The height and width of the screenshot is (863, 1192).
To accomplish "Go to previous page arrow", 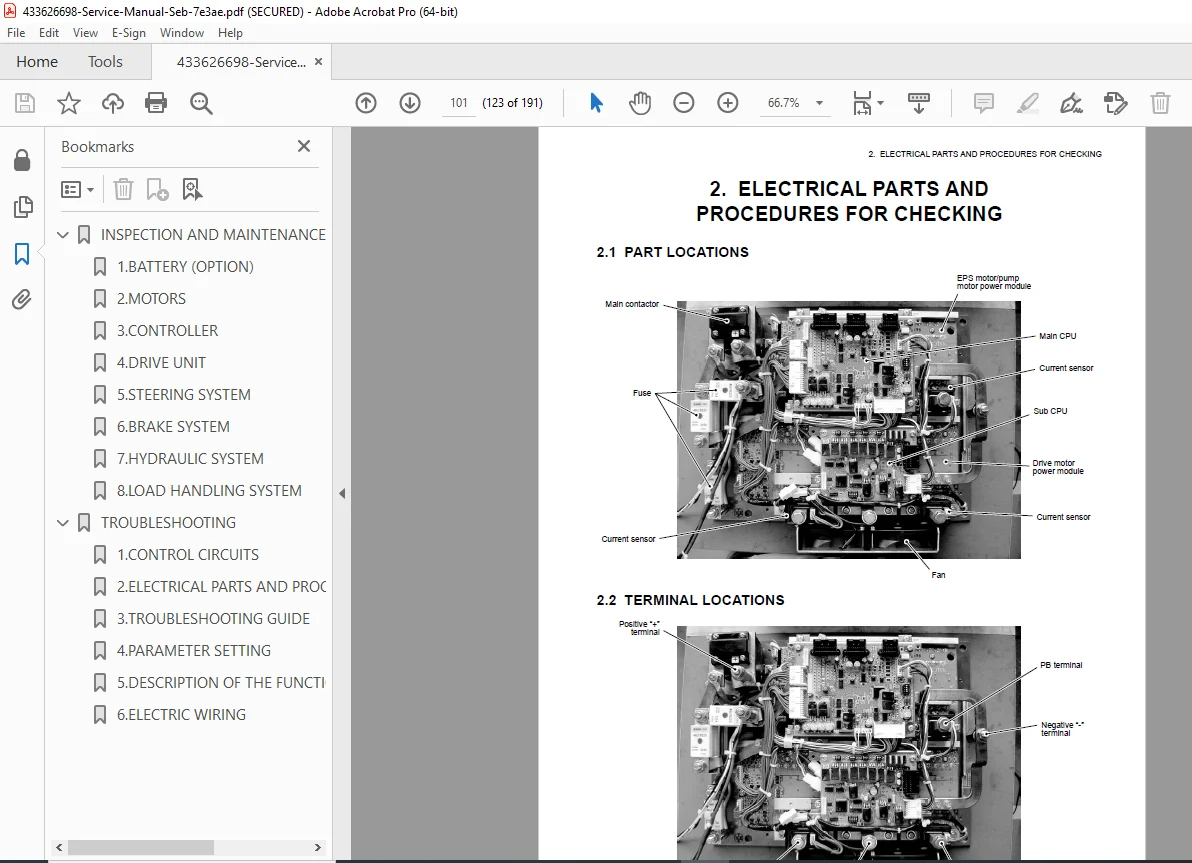I will [366, 103].
